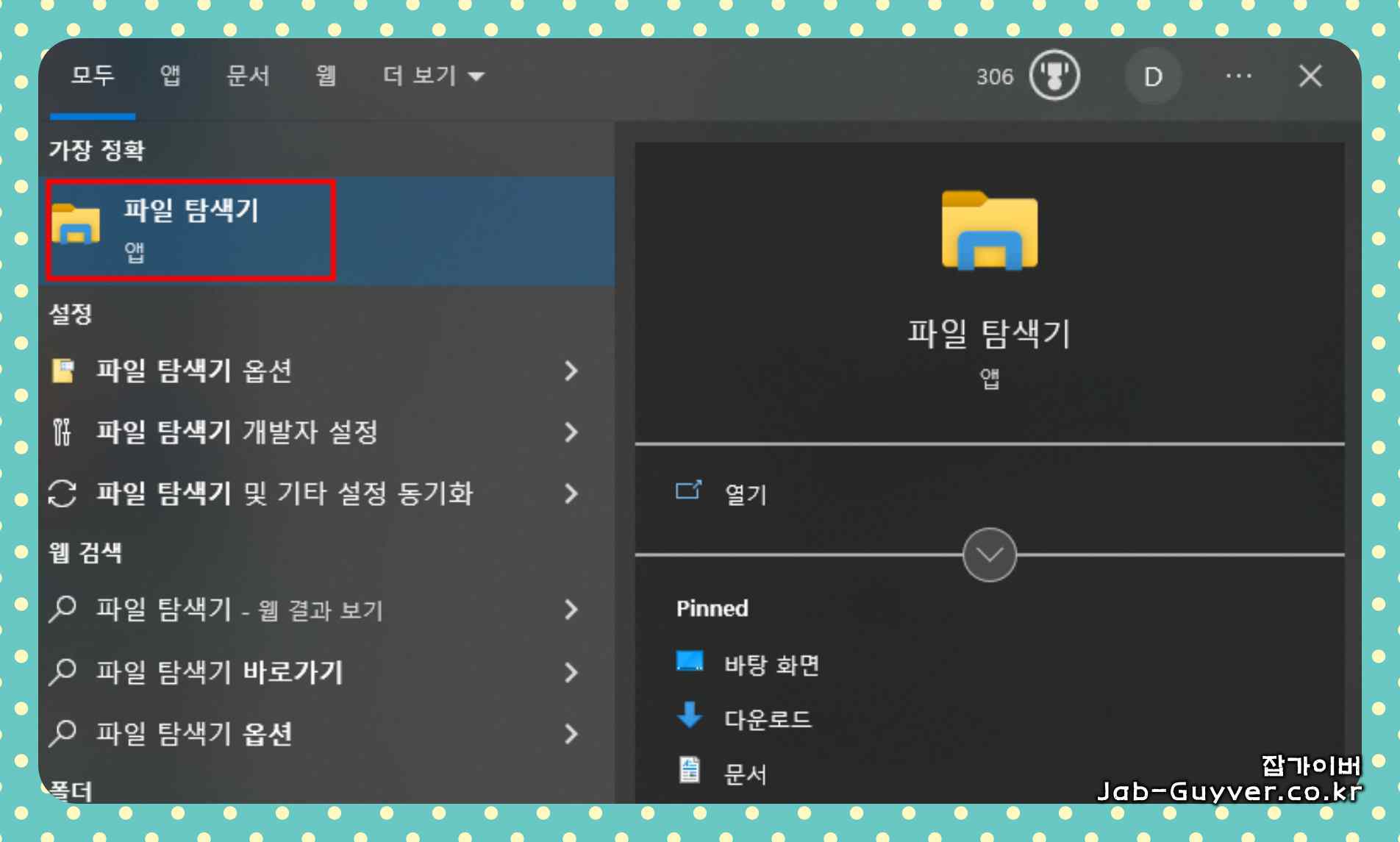
Task: Click the document icon beside pinned 문서
Action: click(x=689, y=771)
